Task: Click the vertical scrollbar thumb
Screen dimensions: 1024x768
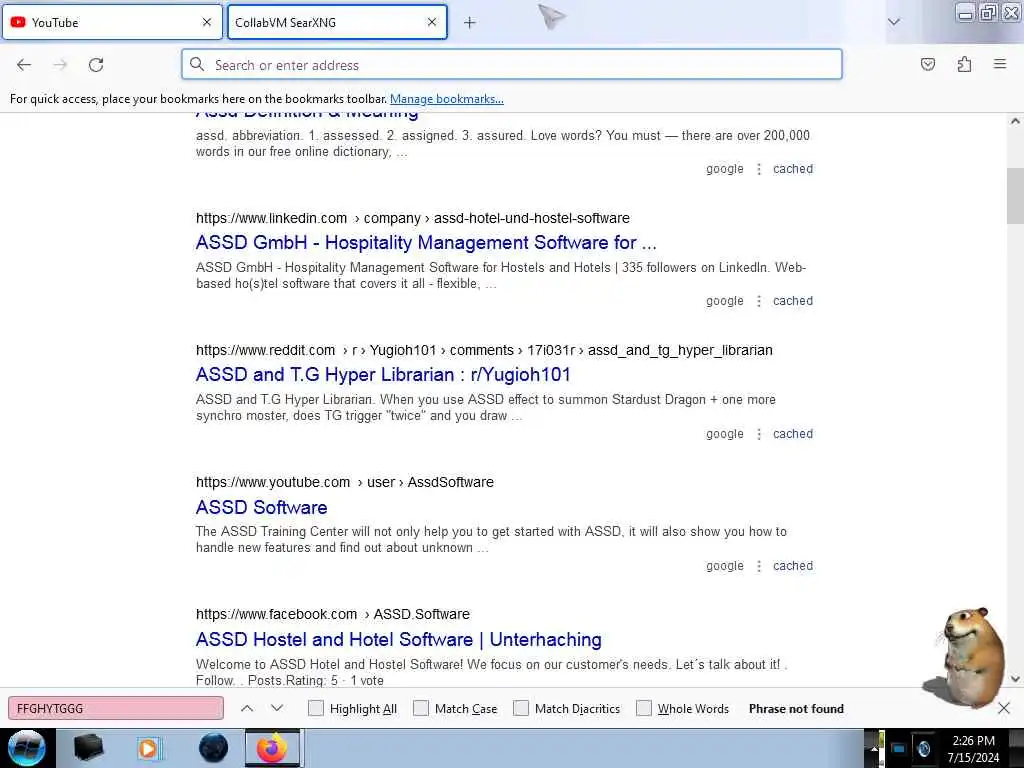Action: click(1015, 196)
